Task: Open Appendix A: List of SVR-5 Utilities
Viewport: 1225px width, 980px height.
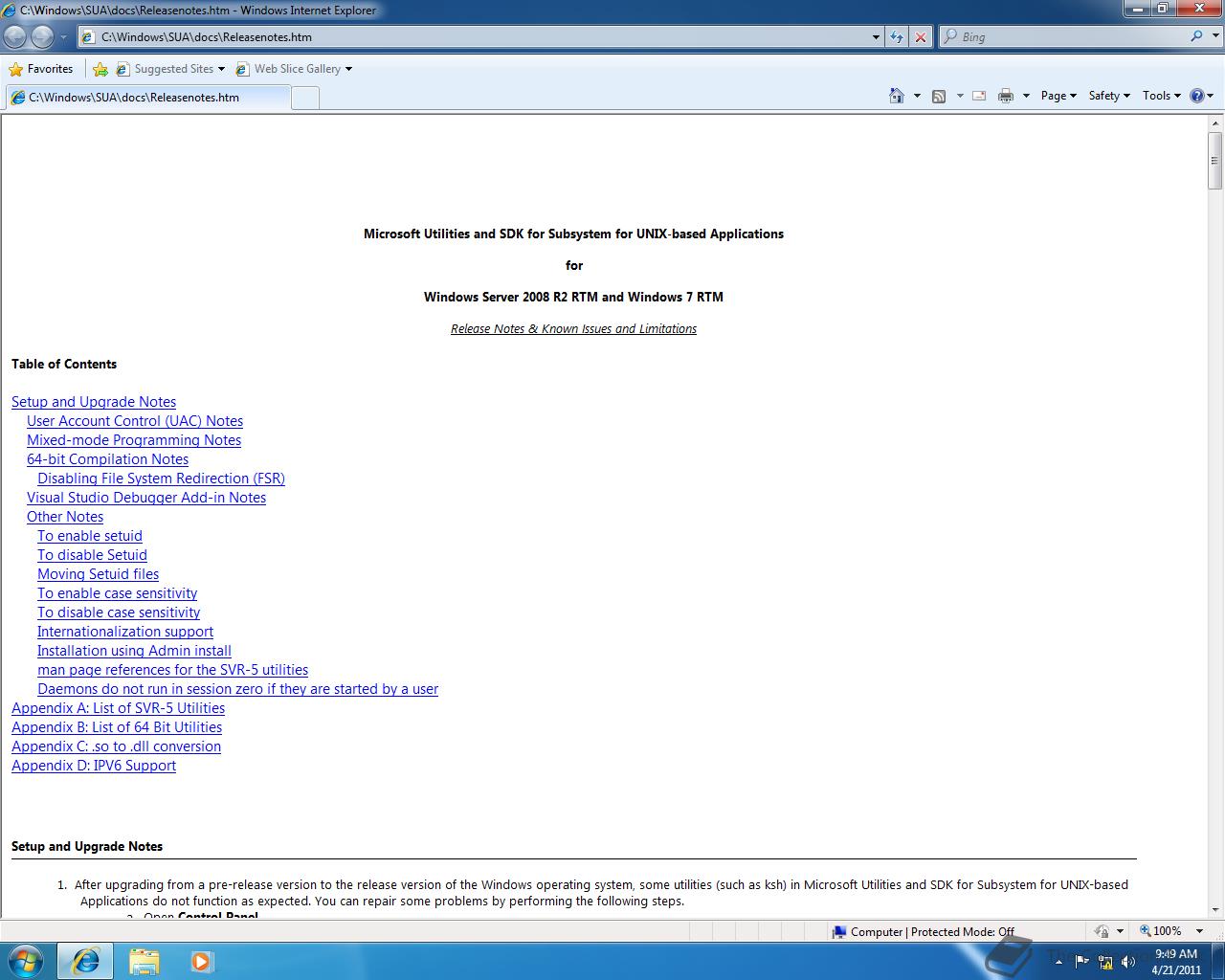Action: (x=118, y=708)
